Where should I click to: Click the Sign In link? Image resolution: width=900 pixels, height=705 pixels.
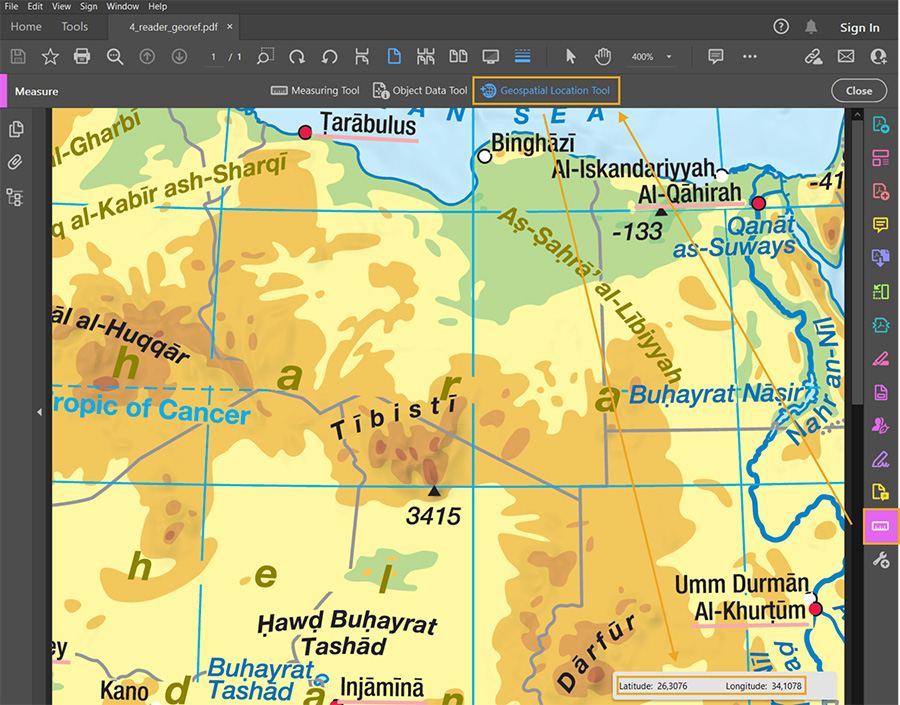click(x=859, y=28)
